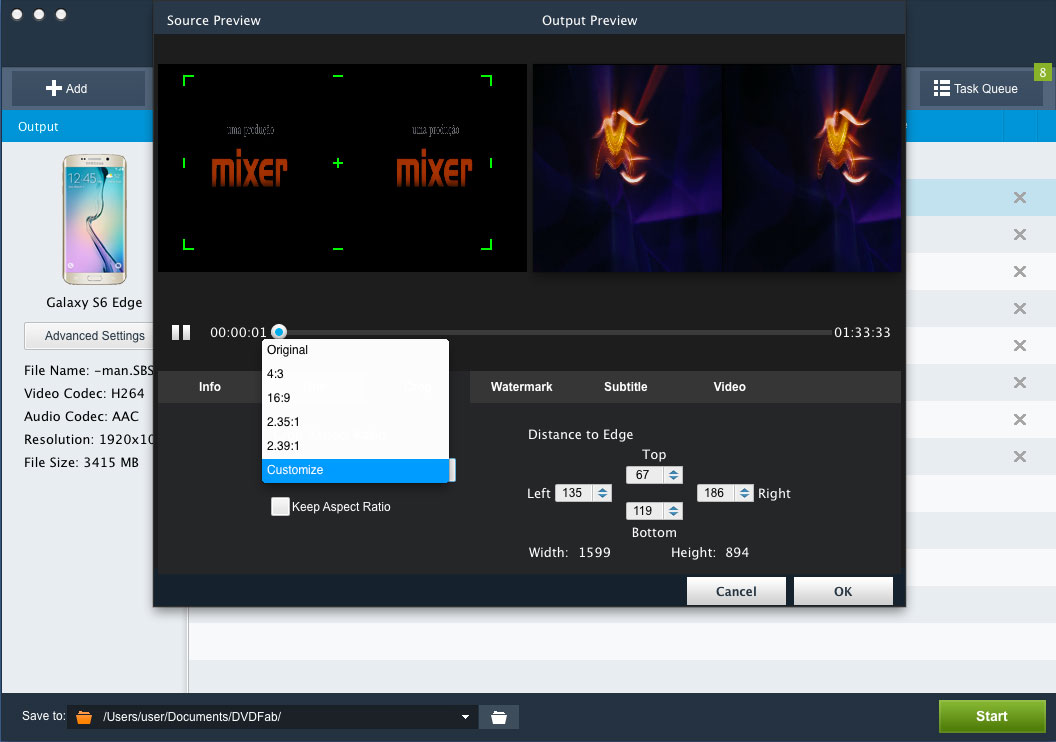Switch to the Info tab
The width and height of the screenshot is (1056, 742).
[209, 386]
